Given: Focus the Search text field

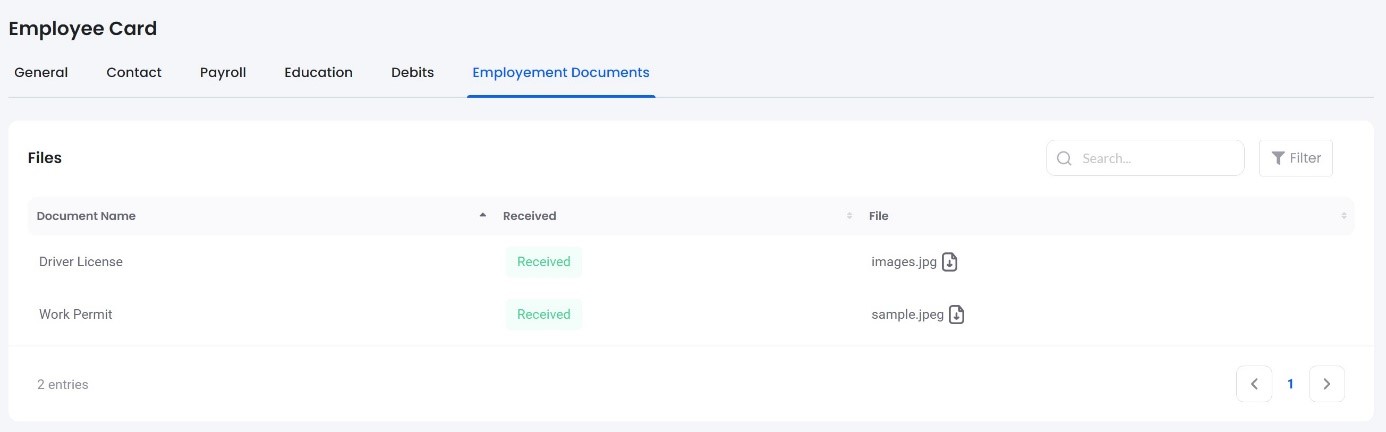Looking at the screenshot, I should click(1155, 158).
